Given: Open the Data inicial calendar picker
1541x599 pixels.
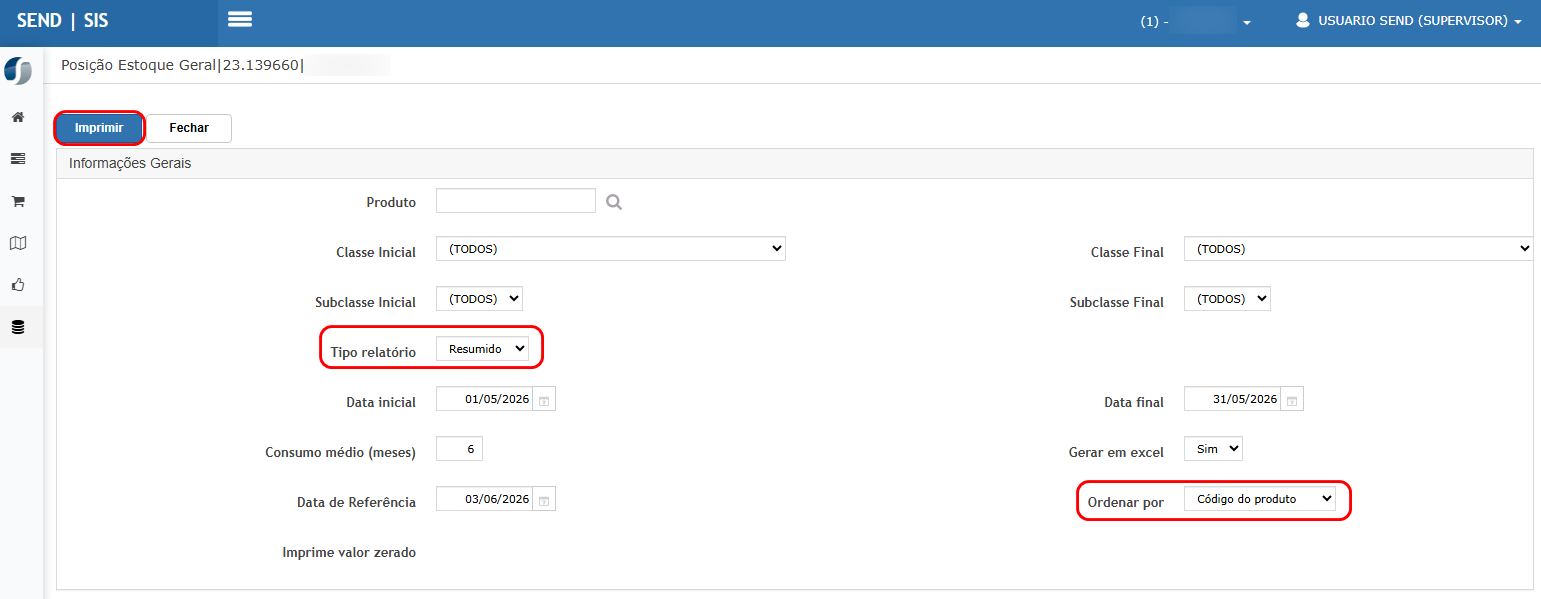Looking at the screenshot, I should point(544,400).
